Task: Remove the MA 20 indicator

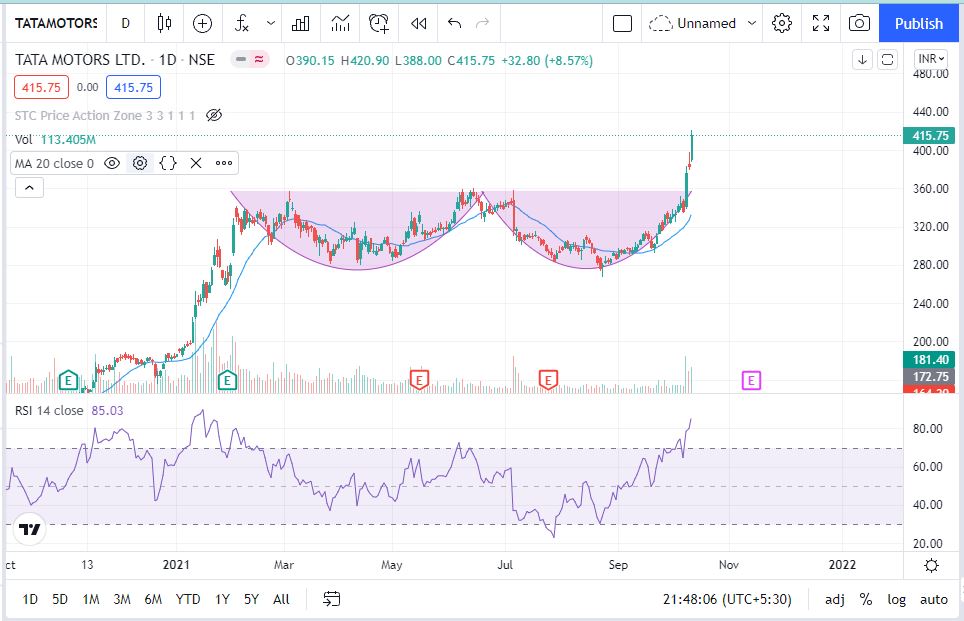Action: 196,163
